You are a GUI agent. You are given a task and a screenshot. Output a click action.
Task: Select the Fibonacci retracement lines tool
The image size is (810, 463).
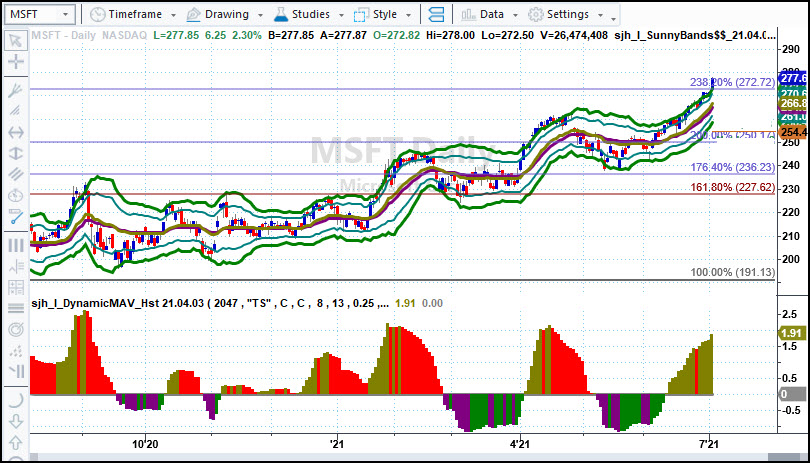[x=16, y=266]
